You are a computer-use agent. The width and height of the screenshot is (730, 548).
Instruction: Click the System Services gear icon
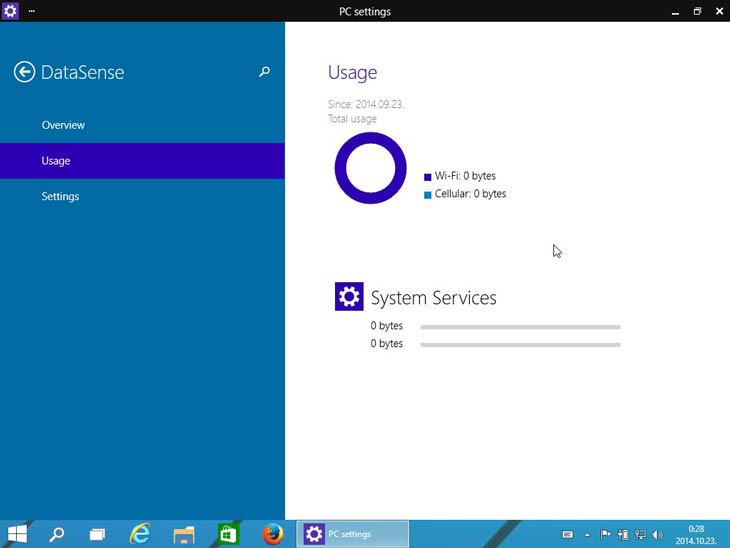[x=349, y=296]
